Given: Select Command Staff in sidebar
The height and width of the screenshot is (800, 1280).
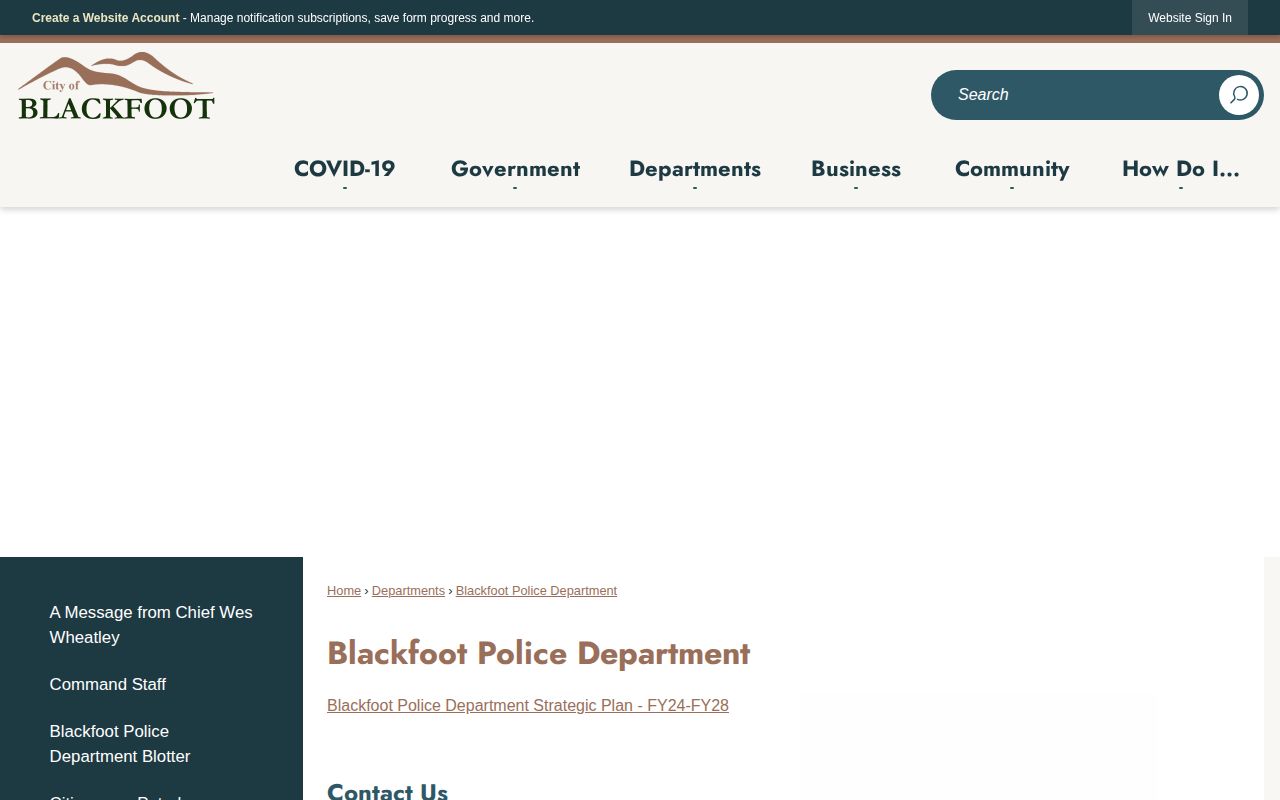Looking at the screenshot, I should tap(108, 684).
